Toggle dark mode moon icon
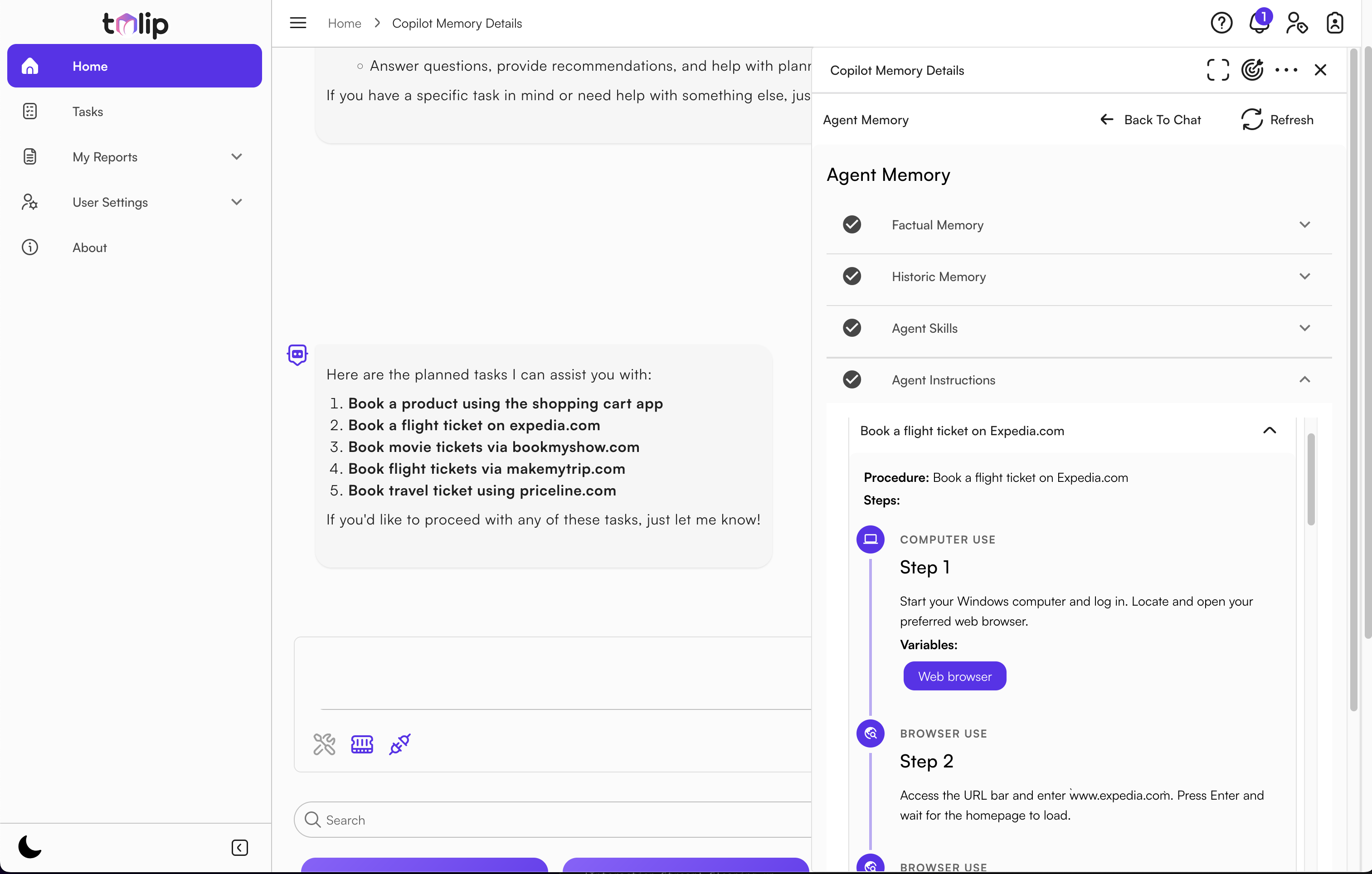This screenshot has height=874, width=1372. point(29,847)
